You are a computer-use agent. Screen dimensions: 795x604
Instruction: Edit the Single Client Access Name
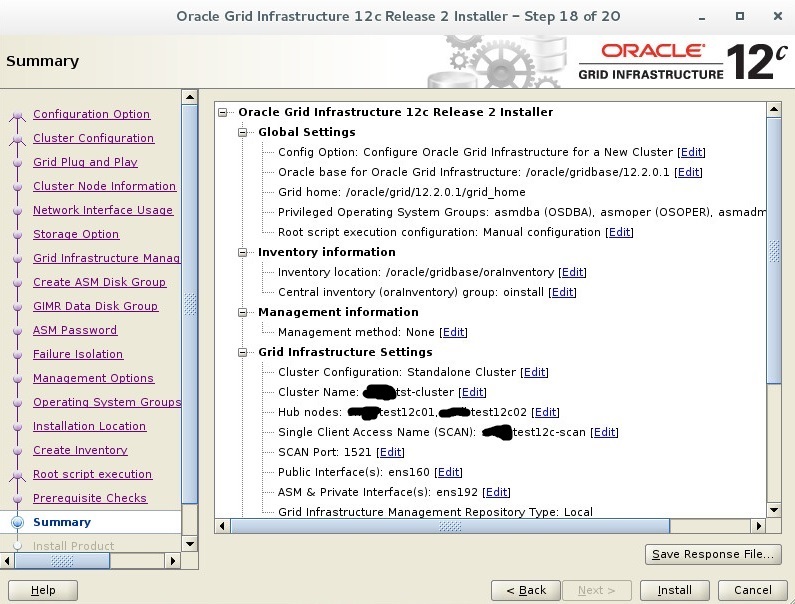pyautogui.click(x=604, y=432)
